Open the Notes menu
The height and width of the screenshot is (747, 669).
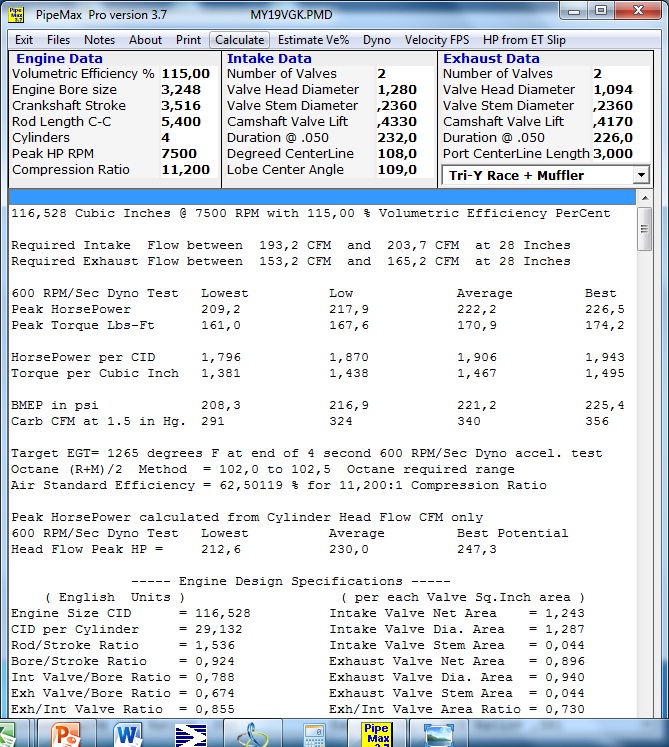point(100,40)
